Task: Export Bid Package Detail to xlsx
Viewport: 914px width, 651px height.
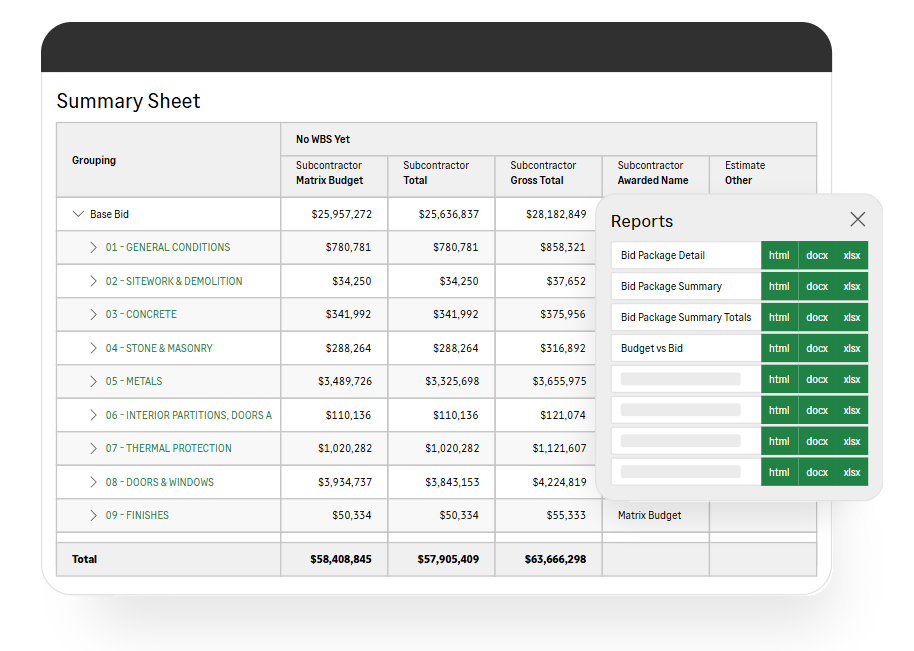Action: 852,255
